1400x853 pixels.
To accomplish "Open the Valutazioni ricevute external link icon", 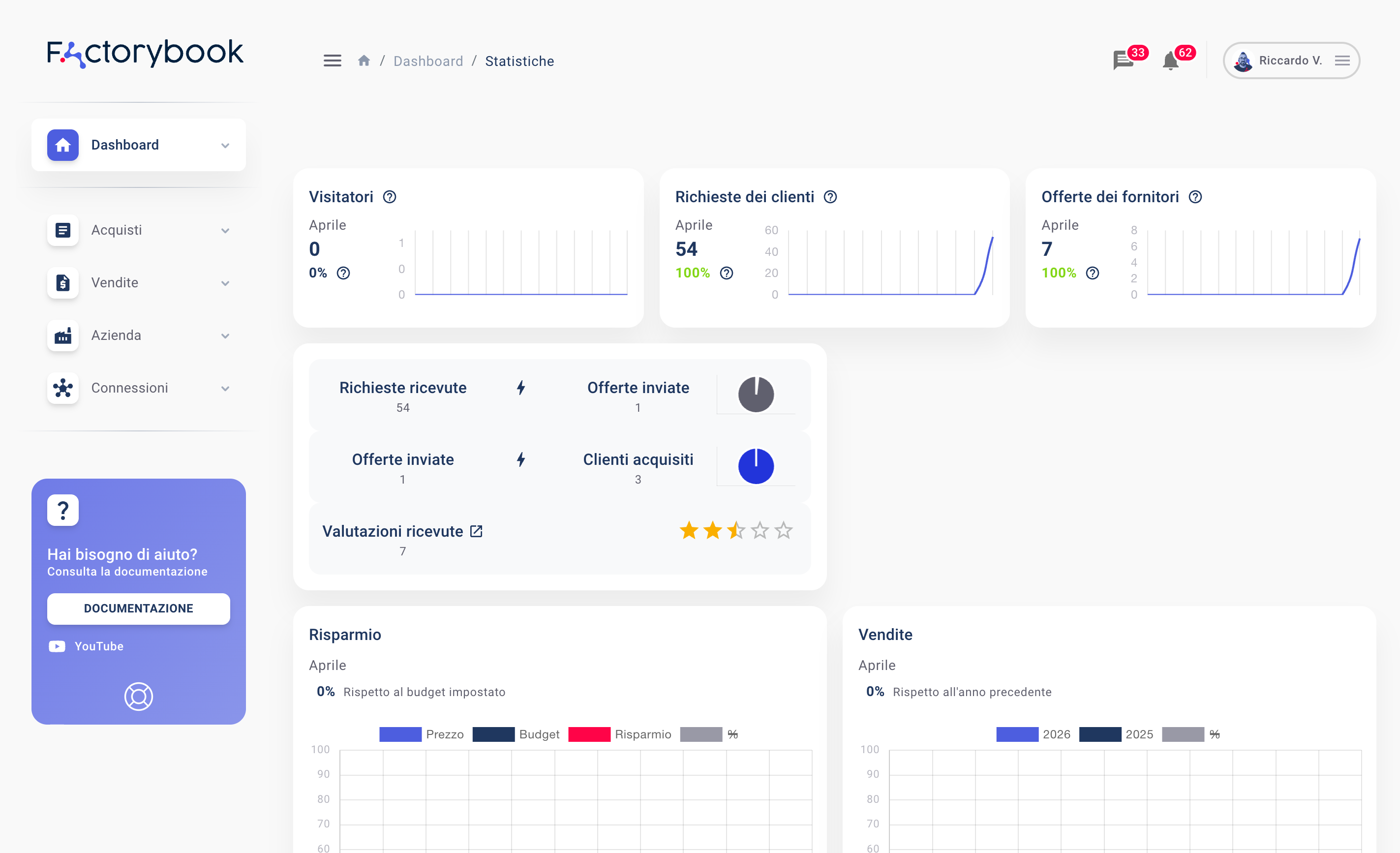I will pyautogui.click(x=476, y=531).
